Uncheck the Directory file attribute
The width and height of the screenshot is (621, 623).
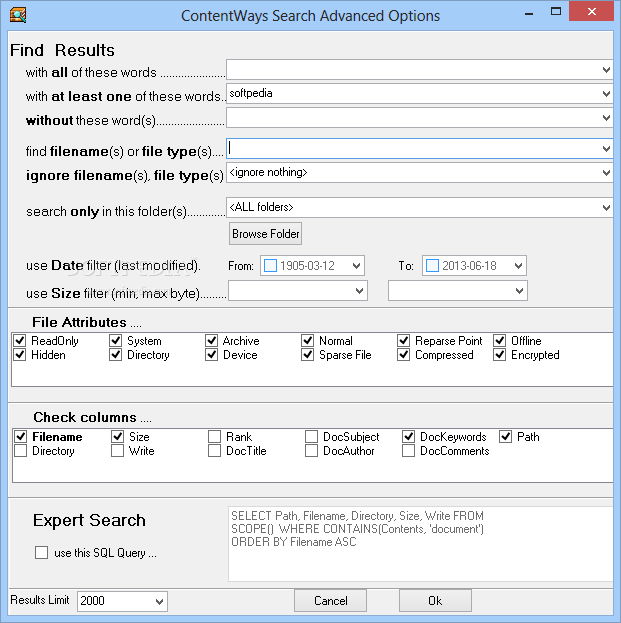coord(116,354)
